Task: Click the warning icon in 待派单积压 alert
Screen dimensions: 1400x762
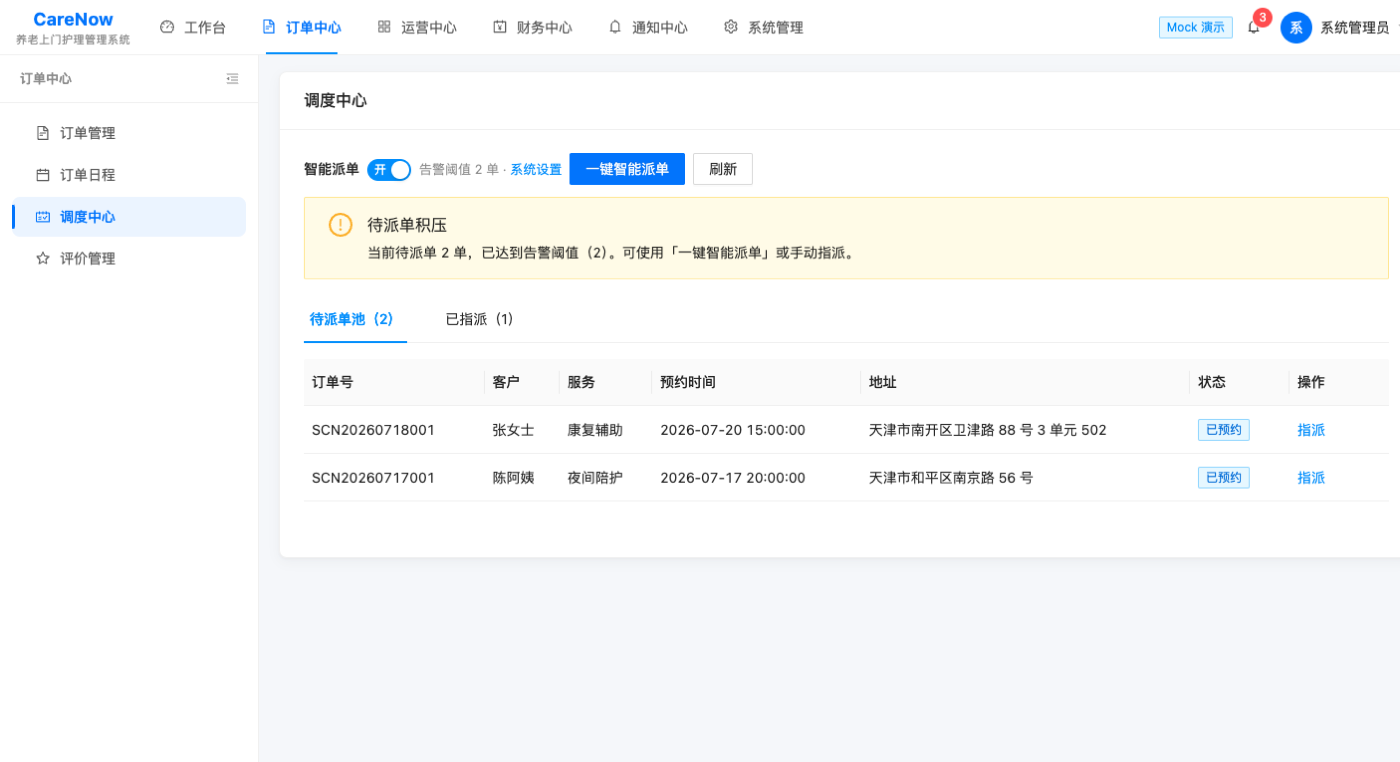Action: (x=341, y=225)
